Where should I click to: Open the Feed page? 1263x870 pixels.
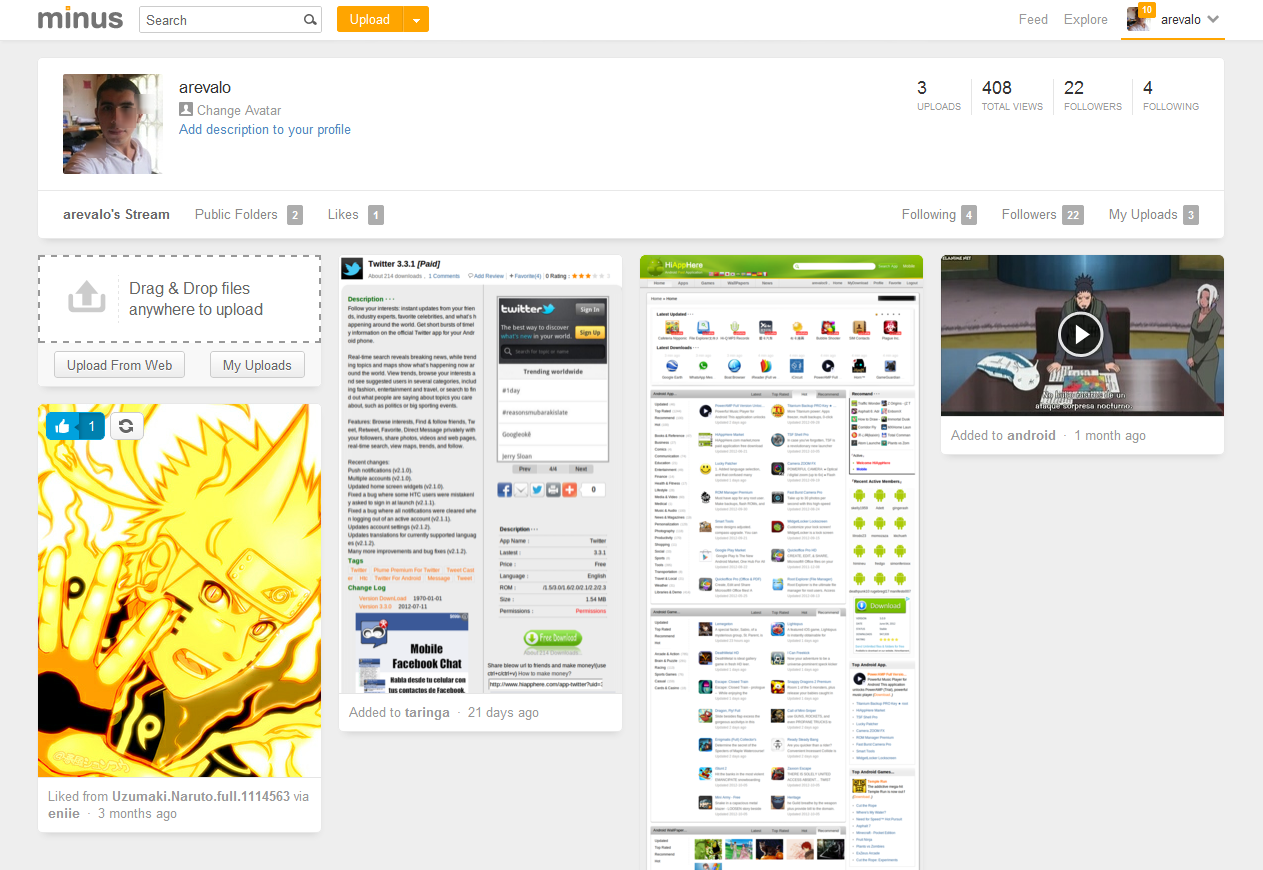(x=1033, y=19)
